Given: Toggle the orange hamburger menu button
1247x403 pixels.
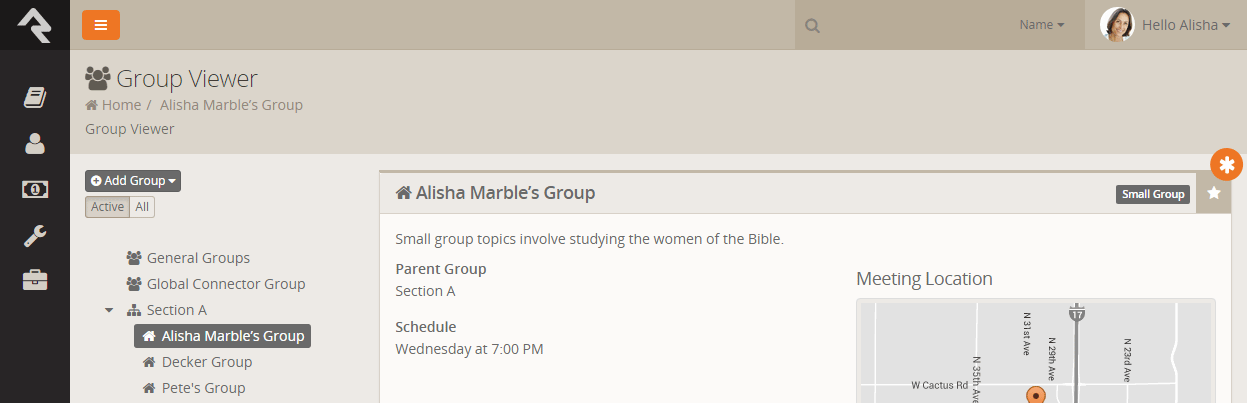Looking at the screenshot, I should click(101, 25).
